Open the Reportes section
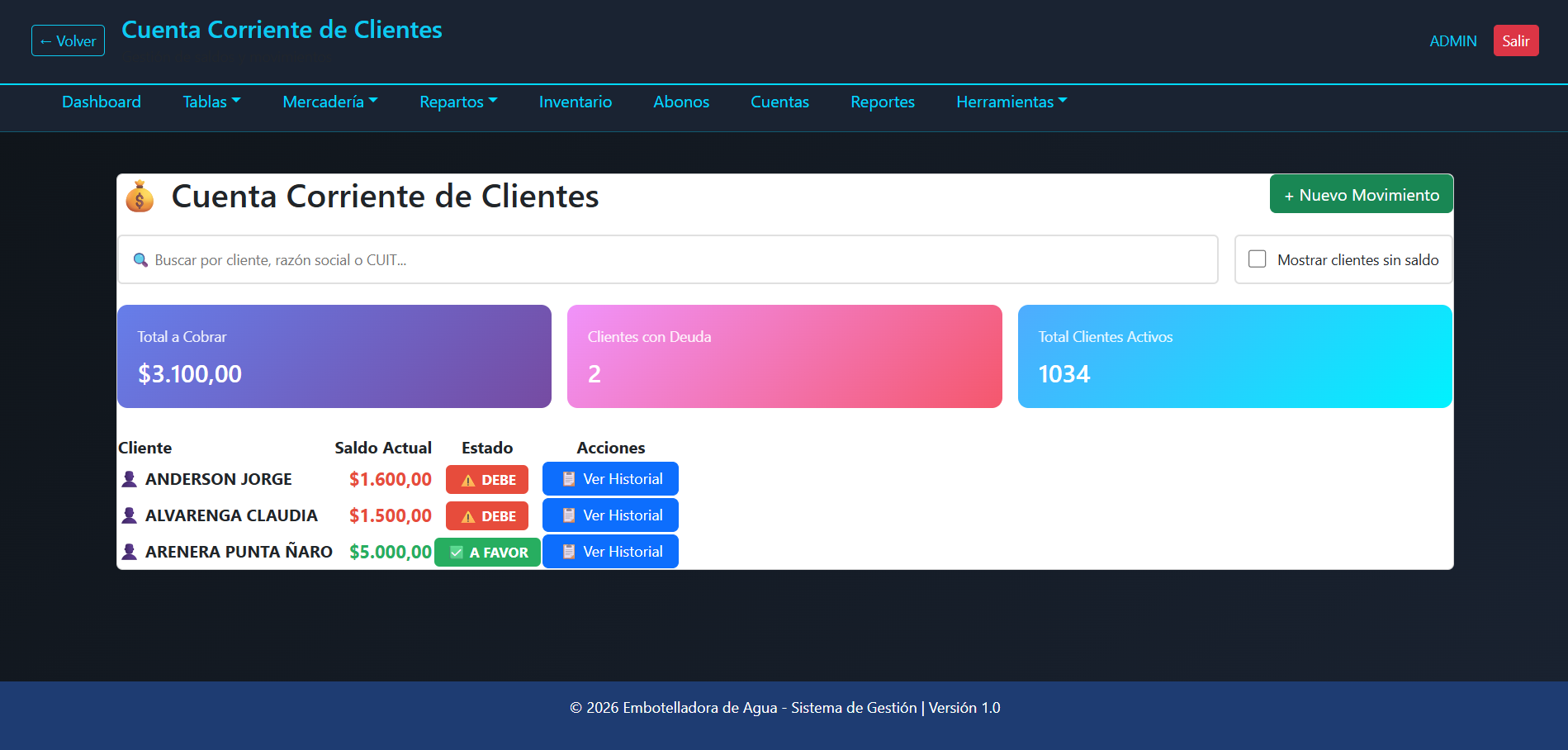The height and width of the screenshot is (750, 1568). [x=882, y=102]
